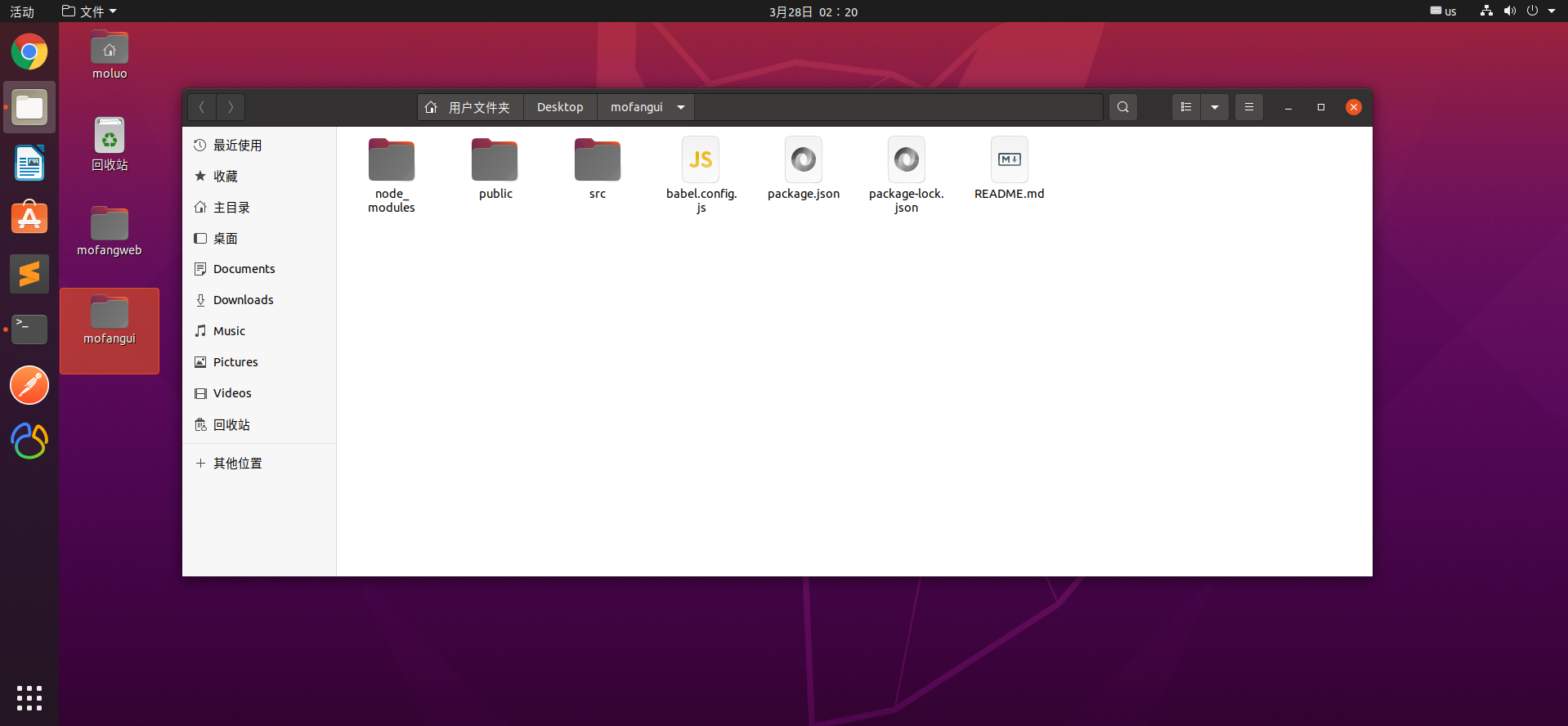
Task: Open Music in the sidebar
Action: tap(259, 331)
